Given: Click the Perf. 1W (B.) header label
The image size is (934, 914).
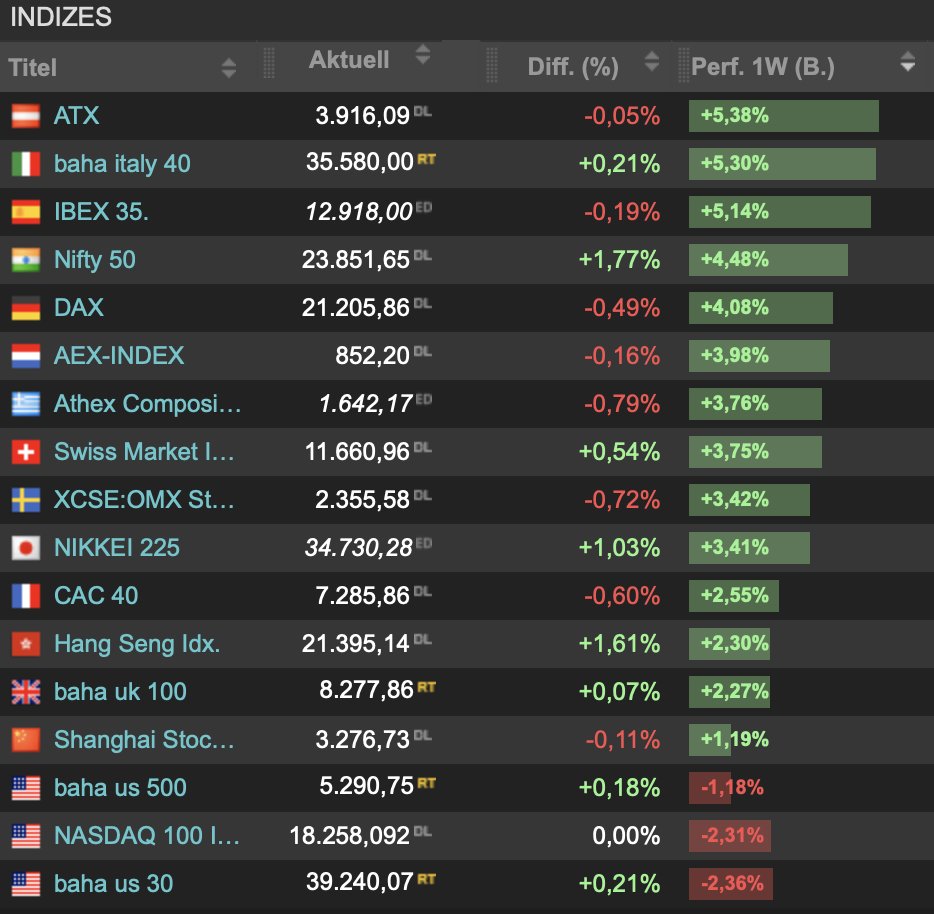Looking at the screenshot, I should click(763, 67).
